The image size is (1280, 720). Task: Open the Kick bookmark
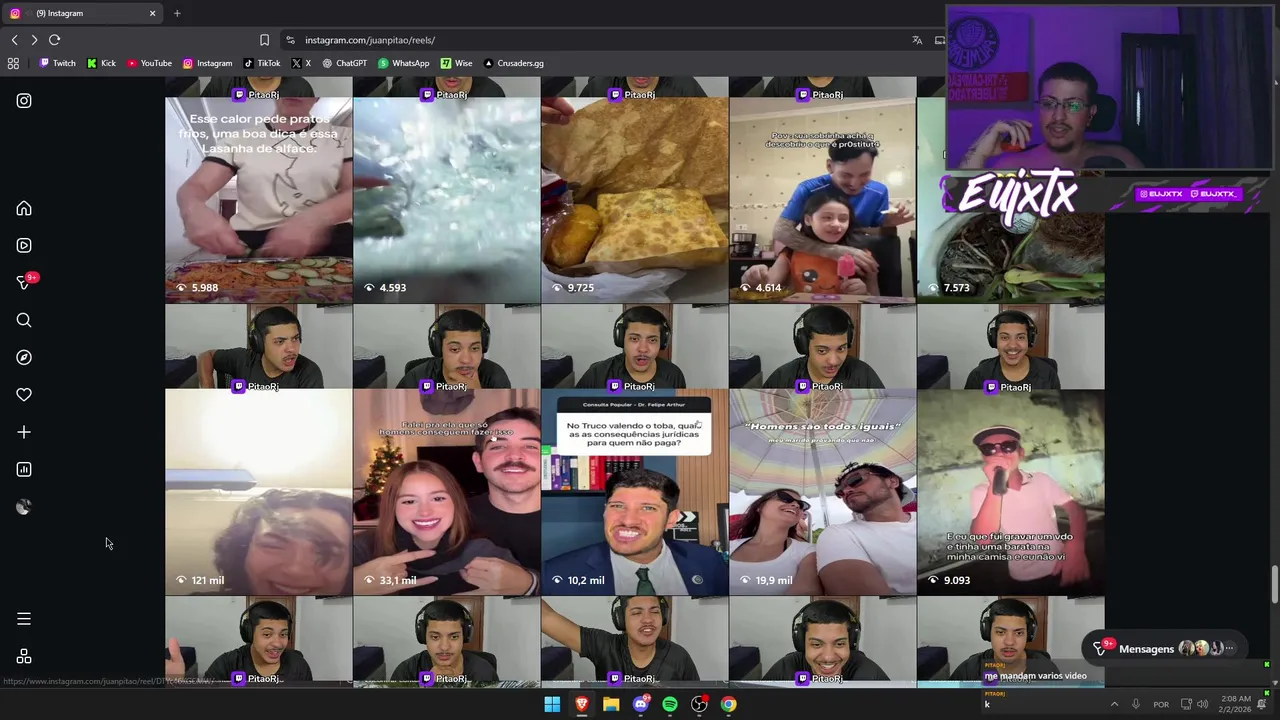[x=101, y=63]
